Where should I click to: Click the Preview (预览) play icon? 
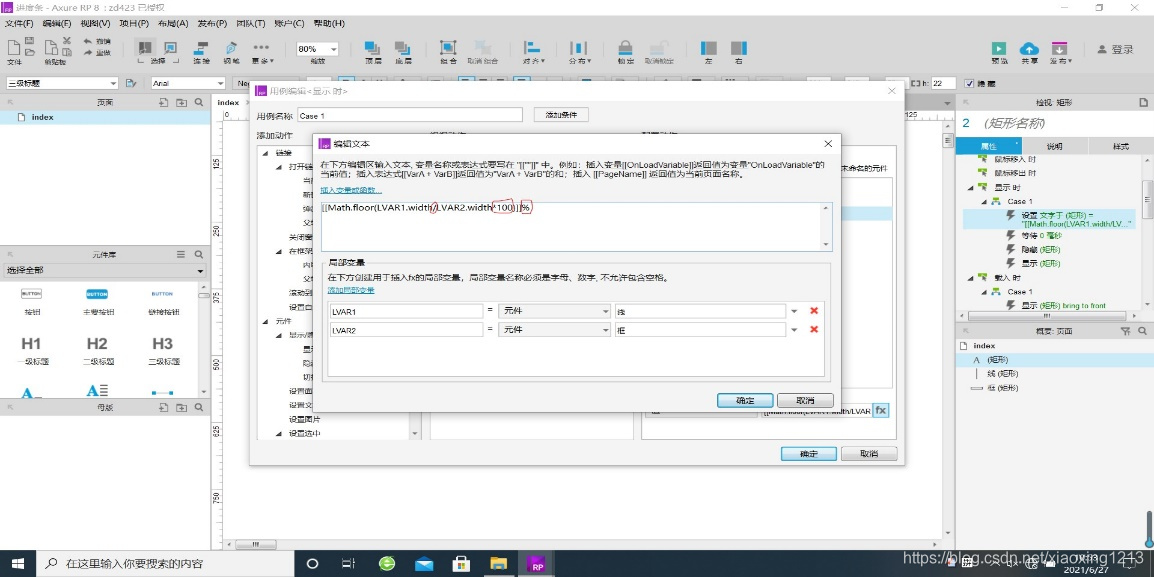click(x=999, y=48)
